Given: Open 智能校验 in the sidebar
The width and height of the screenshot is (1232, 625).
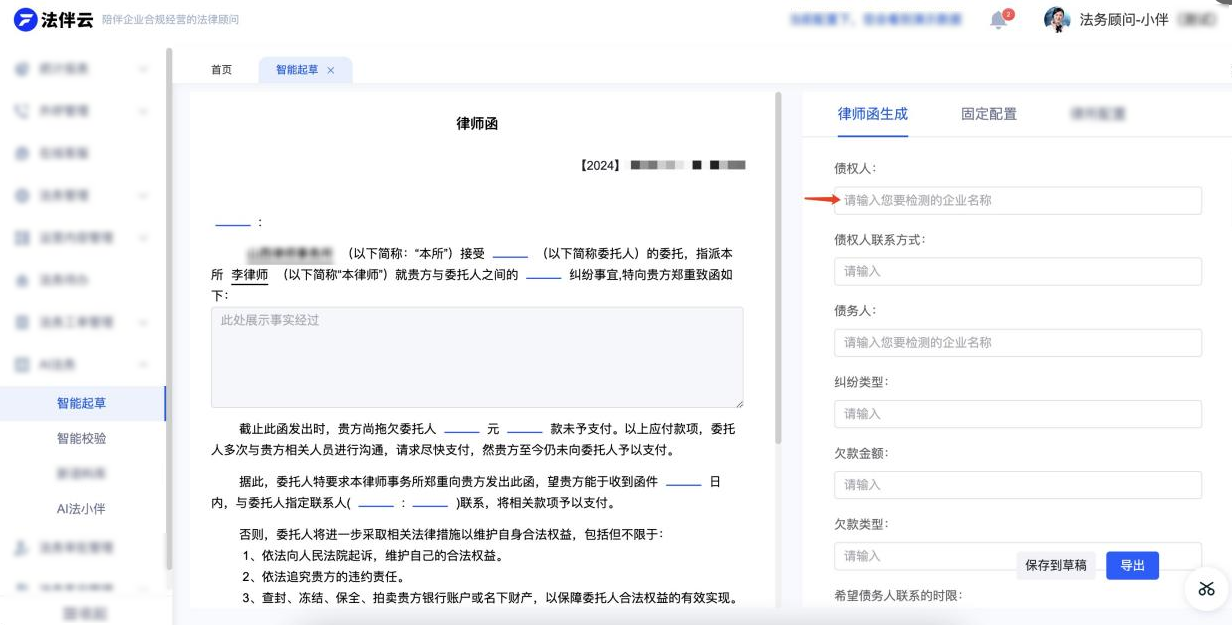Looking at the screenshot, I should [81, 438].
